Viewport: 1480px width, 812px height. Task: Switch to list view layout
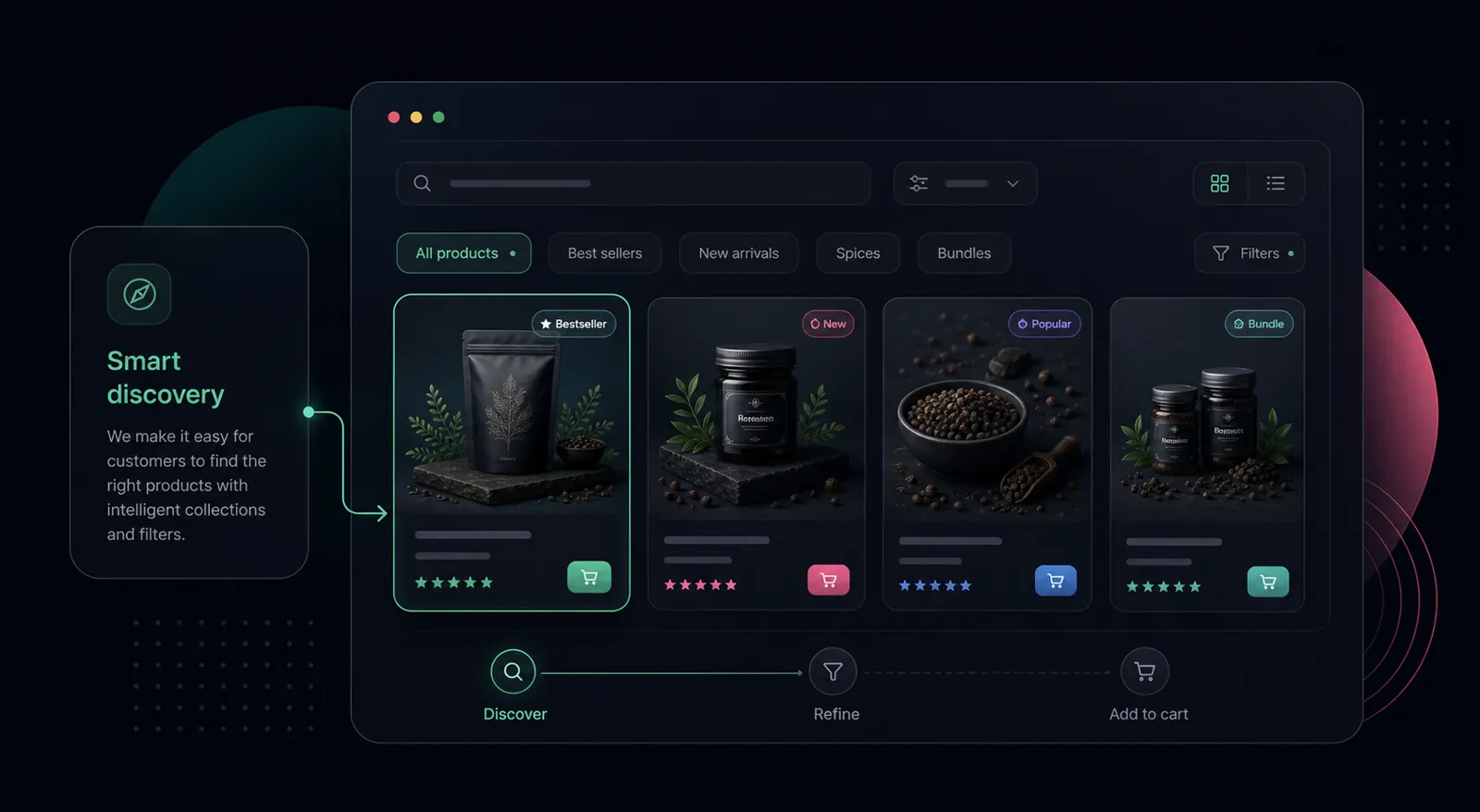pyautogui.click(x=1276, y=183)
